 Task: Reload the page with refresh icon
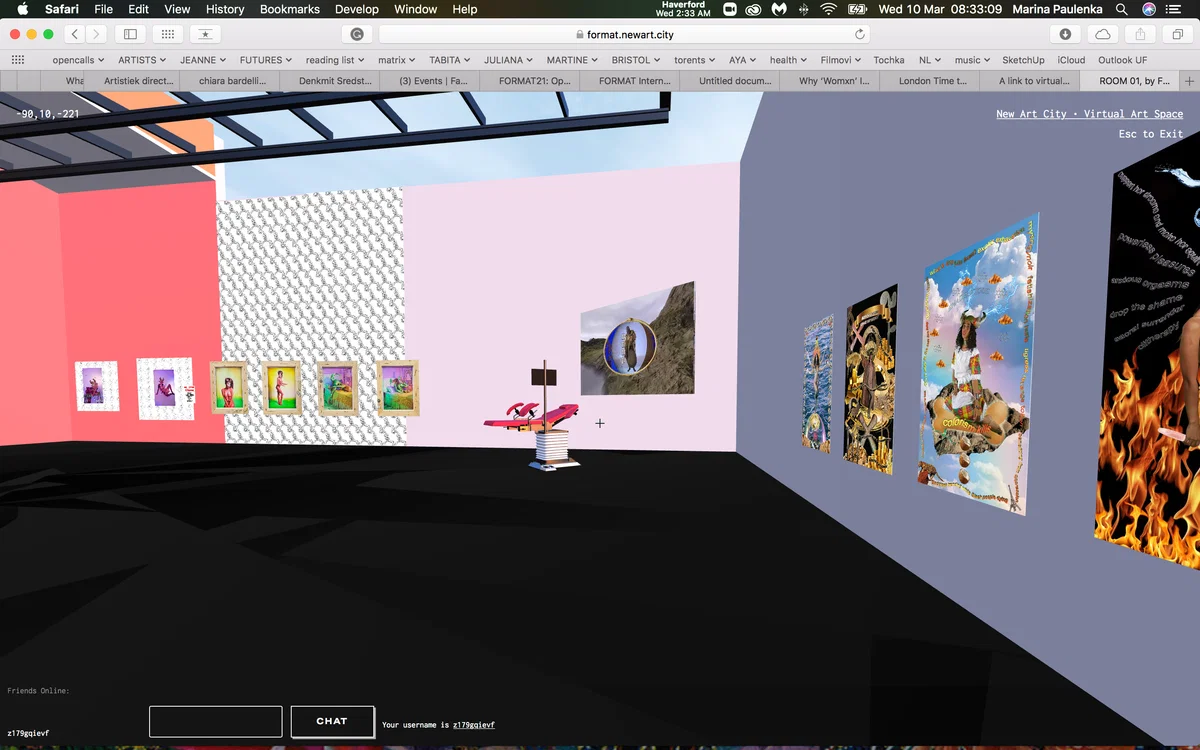860,34
